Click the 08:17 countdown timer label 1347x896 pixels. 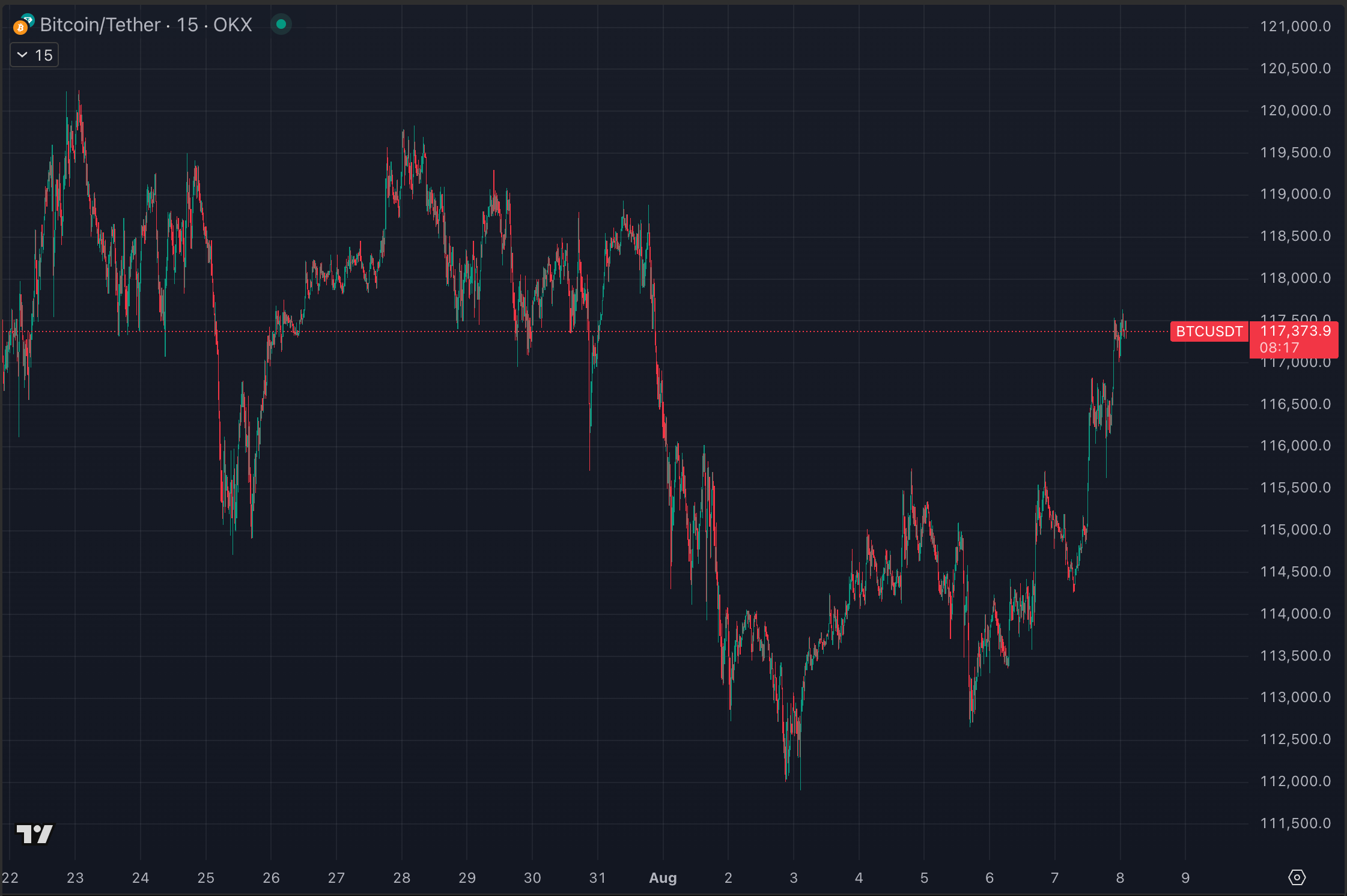pos(1279,348)
